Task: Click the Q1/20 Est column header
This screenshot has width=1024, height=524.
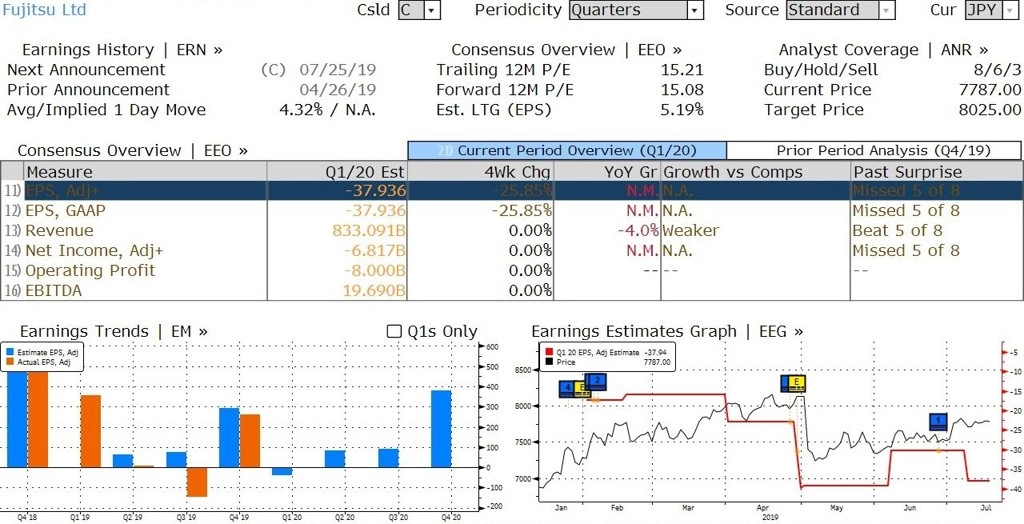Action: (337, 172)
